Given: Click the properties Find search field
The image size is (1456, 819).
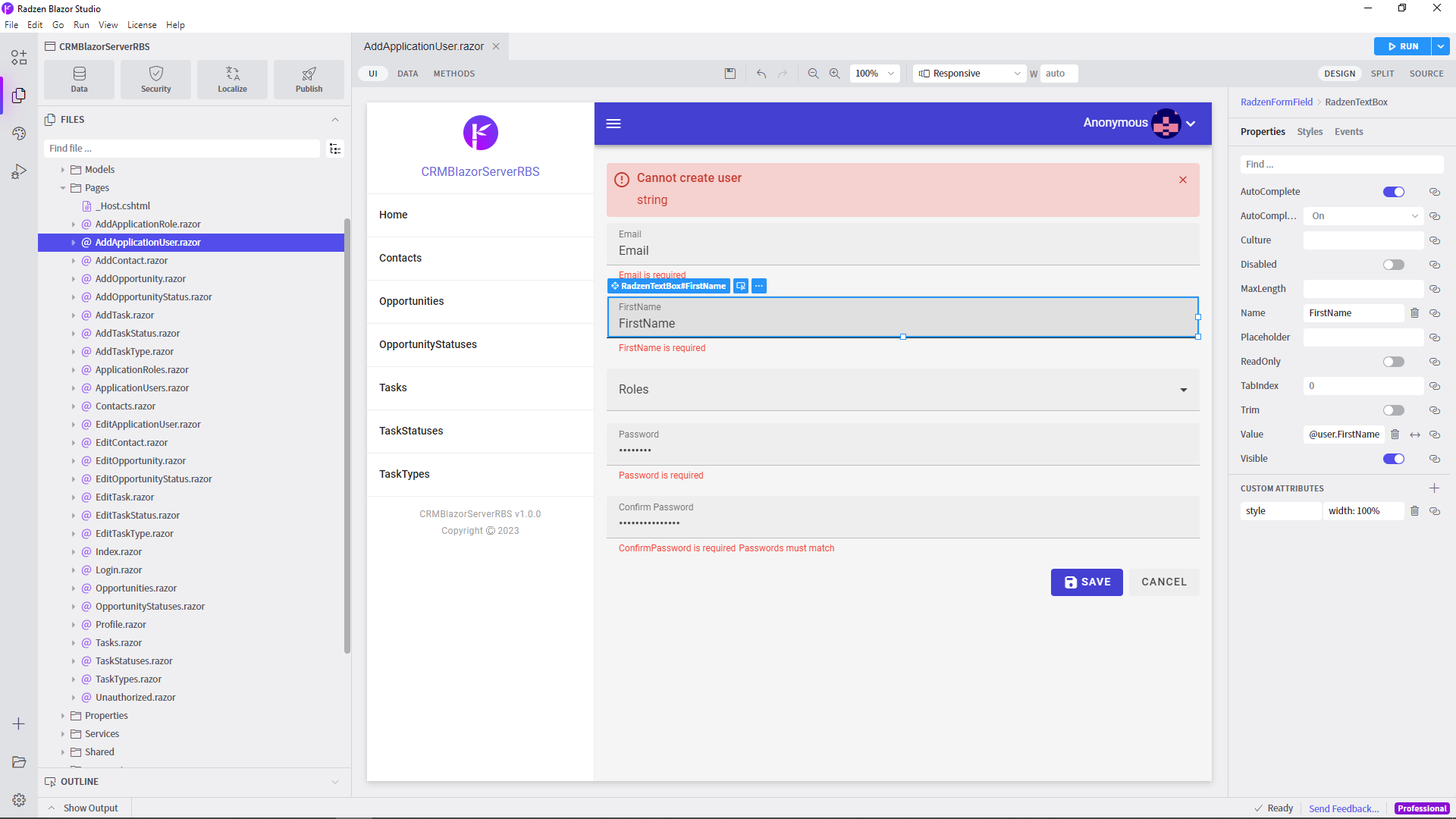Looking at the screenshot, I should click(x=1341, y=165).
